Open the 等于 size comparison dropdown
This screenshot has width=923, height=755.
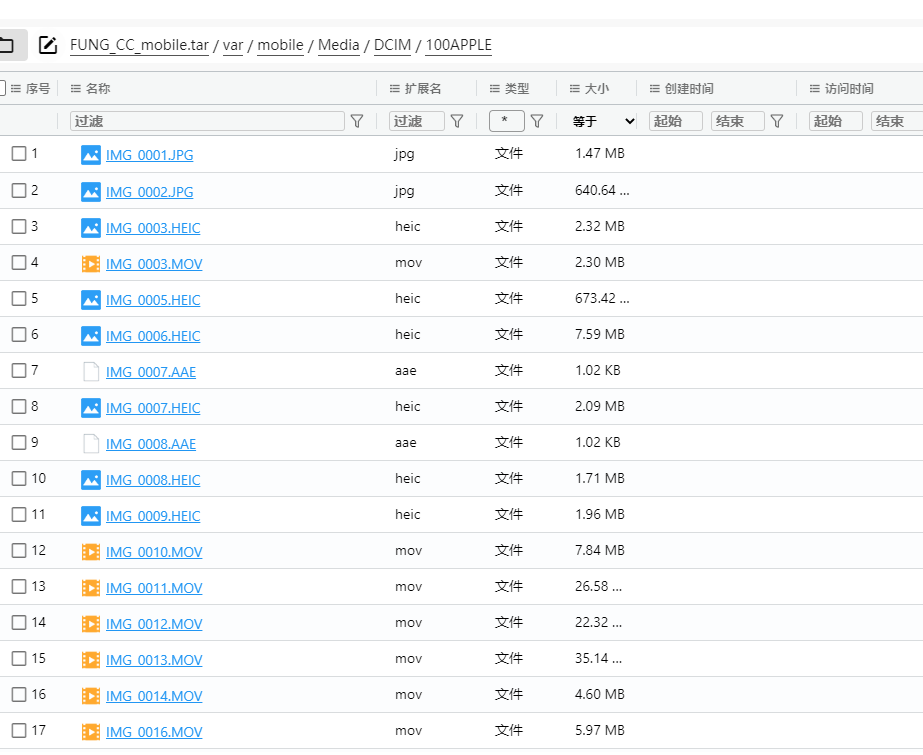tap(600, 120)
